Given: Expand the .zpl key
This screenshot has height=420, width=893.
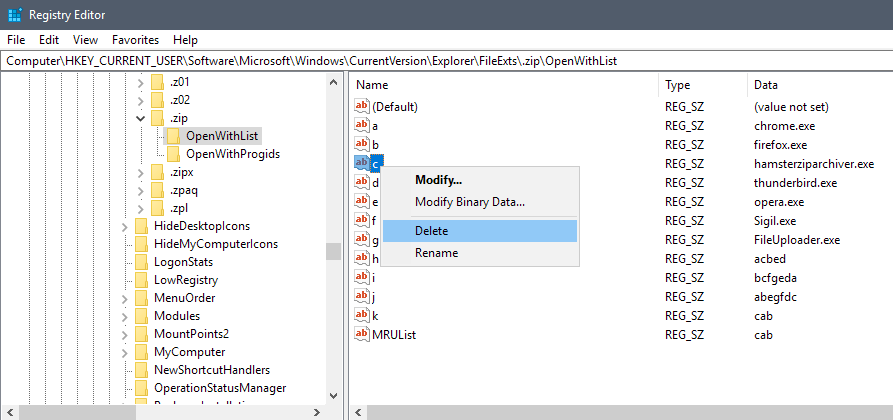Looking at the screenshot, I should pyautogui.click(x=141, y=209).
